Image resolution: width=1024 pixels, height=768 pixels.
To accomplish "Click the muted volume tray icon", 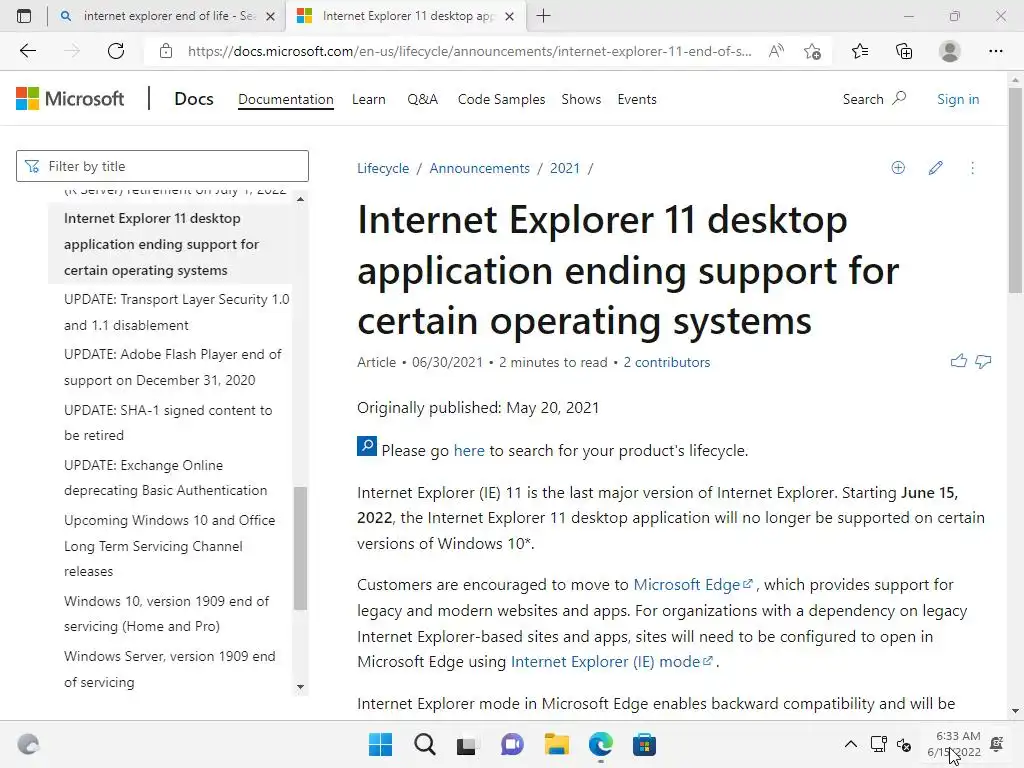I will point(904,744).
